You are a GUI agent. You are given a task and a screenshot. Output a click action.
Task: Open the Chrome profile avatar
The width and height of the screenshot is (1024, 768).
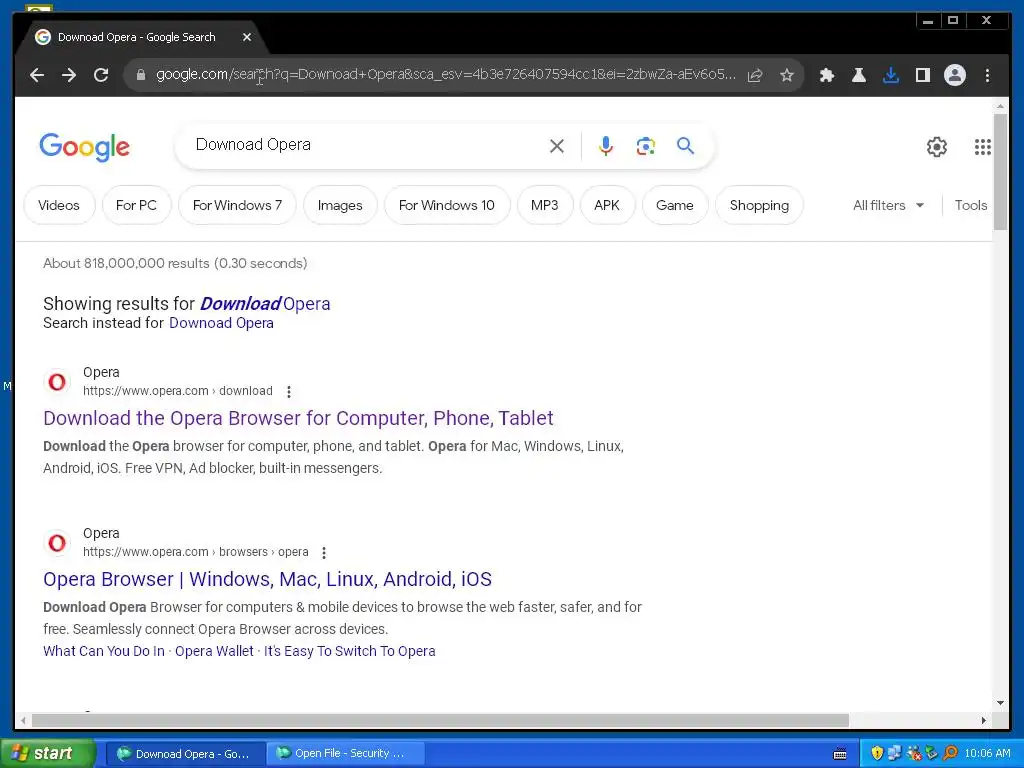955,75
